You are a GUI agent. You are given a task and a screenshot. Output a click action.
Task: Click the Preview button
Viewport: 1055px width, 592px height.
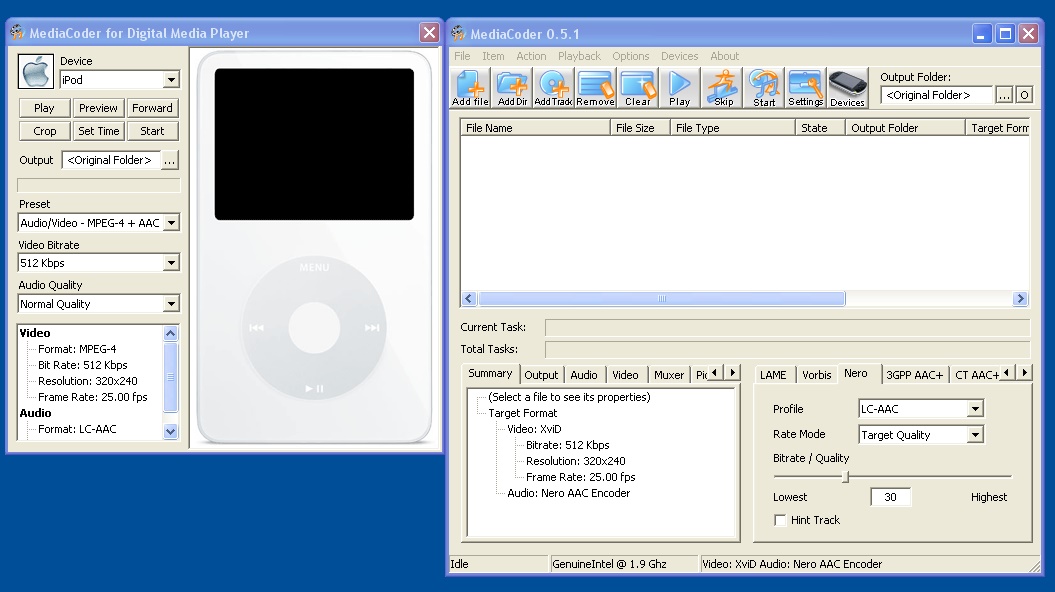(x=98, y=108)
